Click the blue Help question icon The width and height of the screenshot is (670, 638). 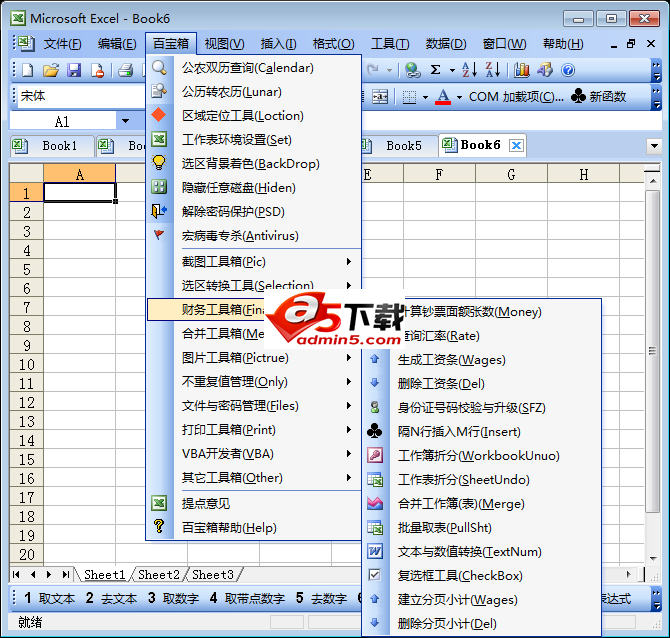coord(568,70)
